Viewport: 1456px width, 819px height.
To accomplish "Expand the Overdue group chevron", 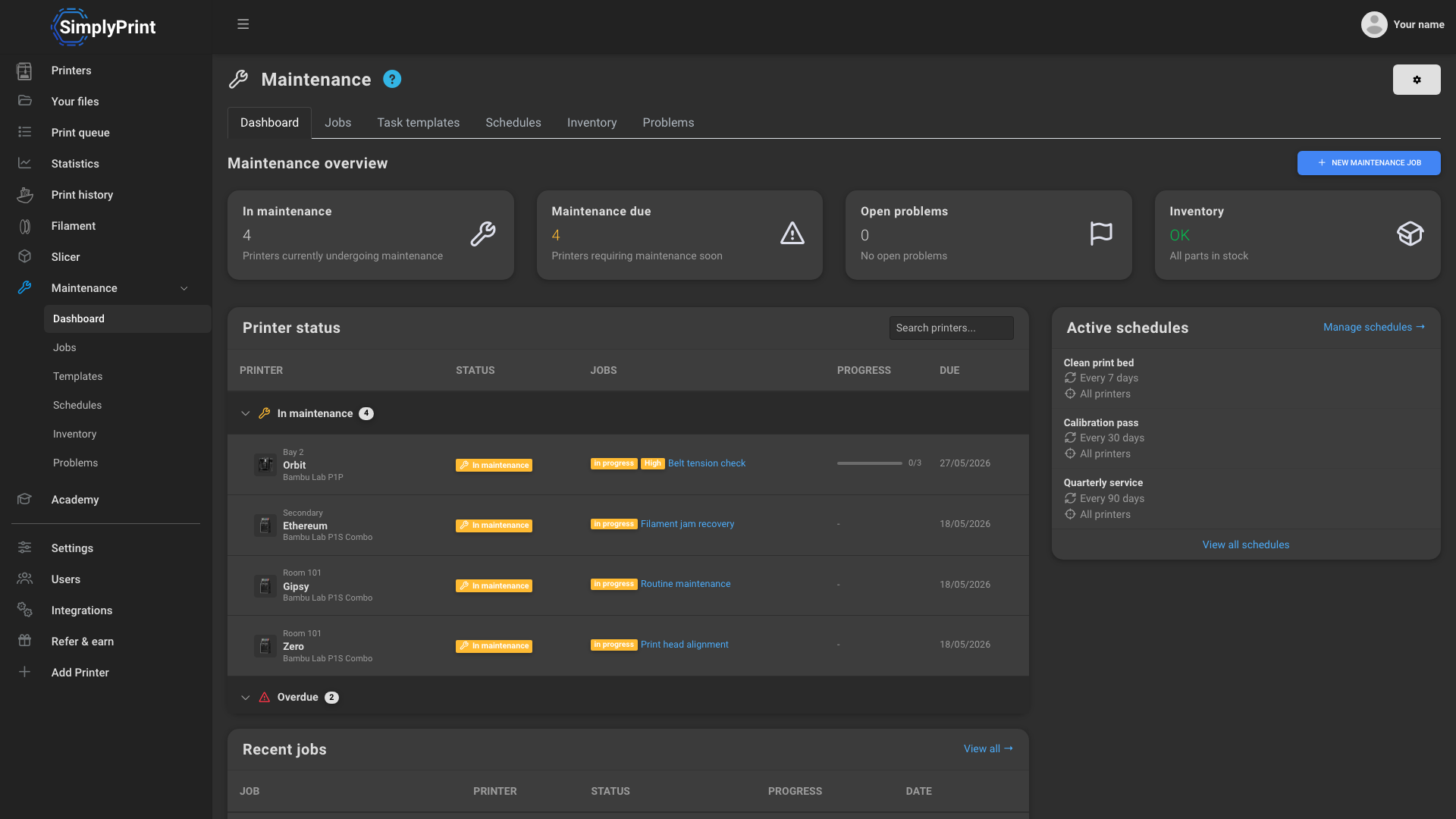I will click(245, 698).
